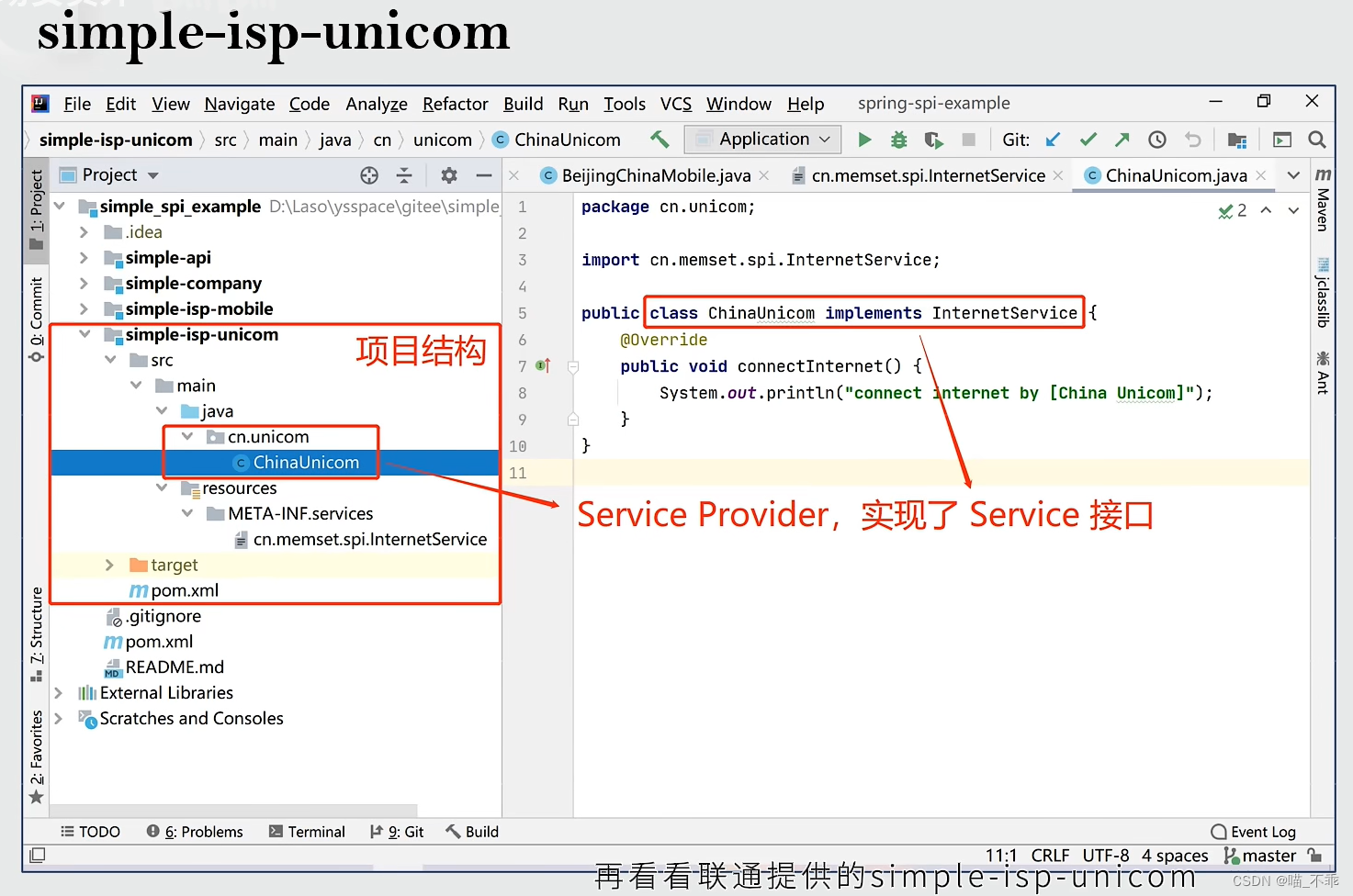
Task: Open the Maven tool window
Action: pos(1323,199)
